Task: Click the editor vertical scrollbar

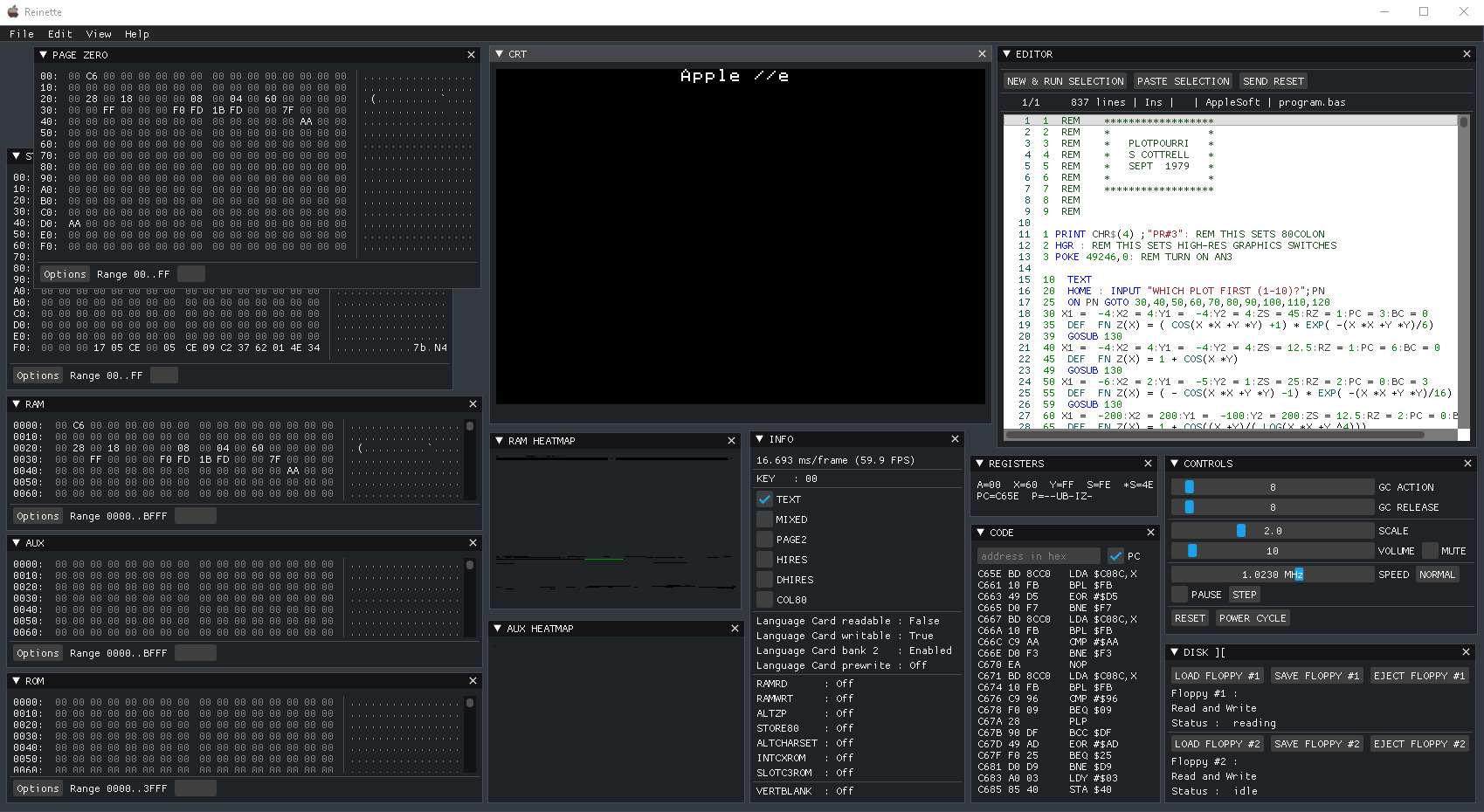Action: pos(1464,272)
